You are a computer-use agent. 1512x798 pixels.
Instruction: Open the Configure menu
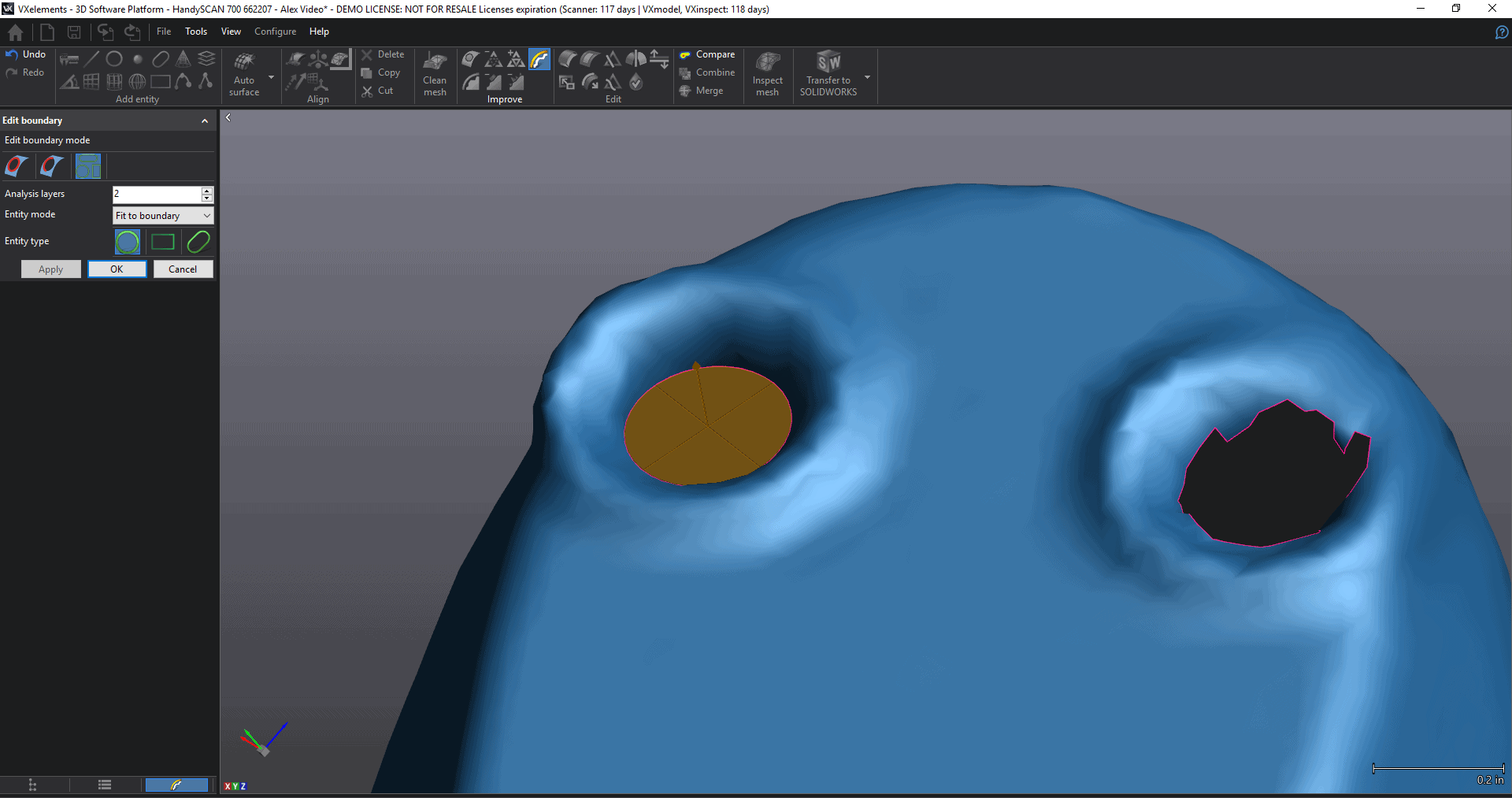tap(275, 32)
